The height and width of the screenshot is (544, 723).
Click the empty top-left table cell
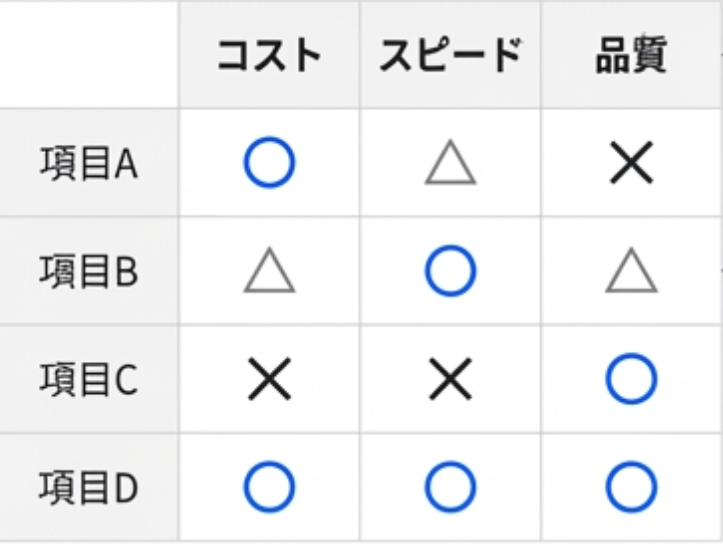[89, 54]
